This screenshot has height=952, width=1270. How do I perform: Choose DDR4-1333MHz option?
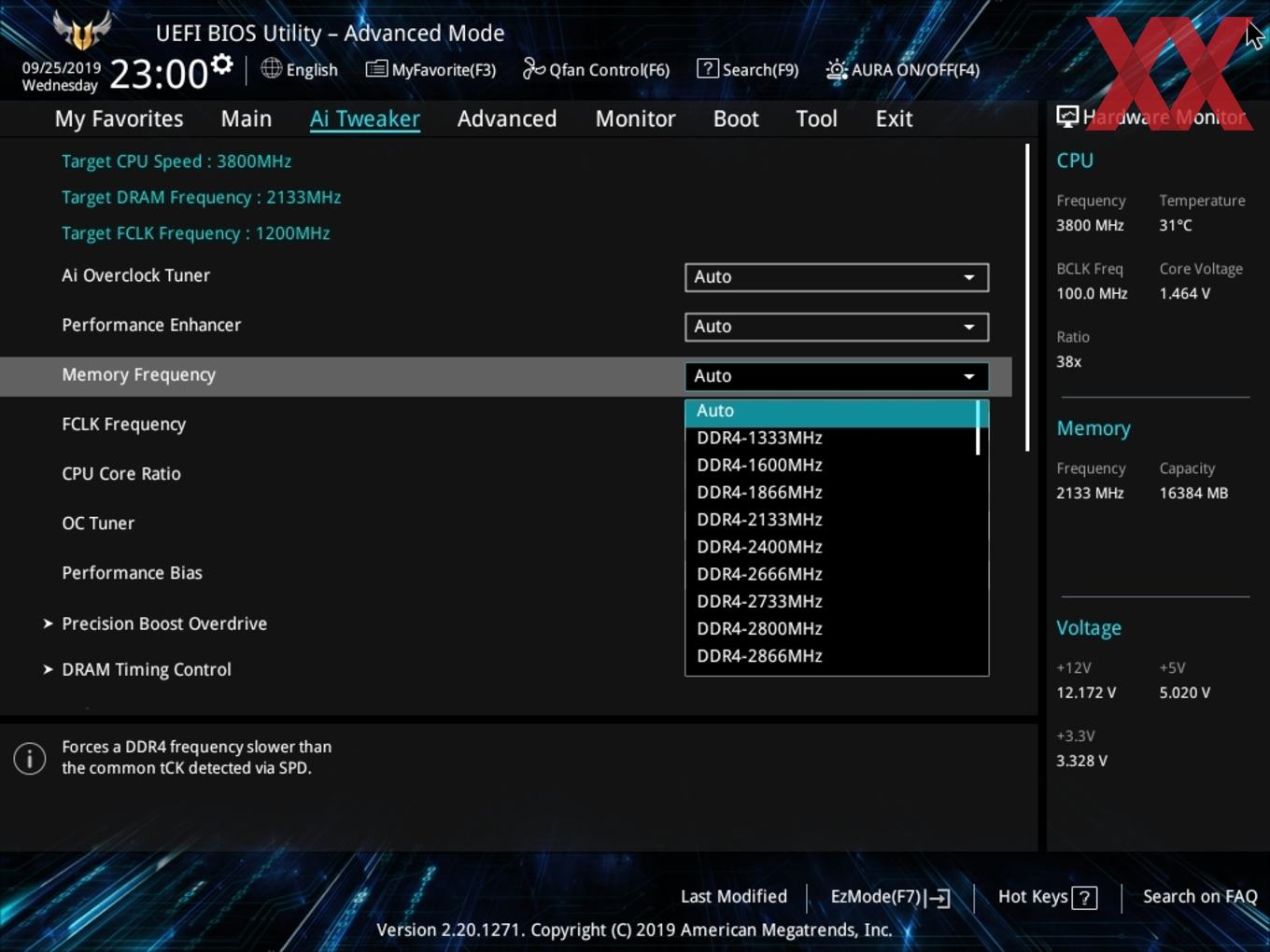tap(830, 438)
